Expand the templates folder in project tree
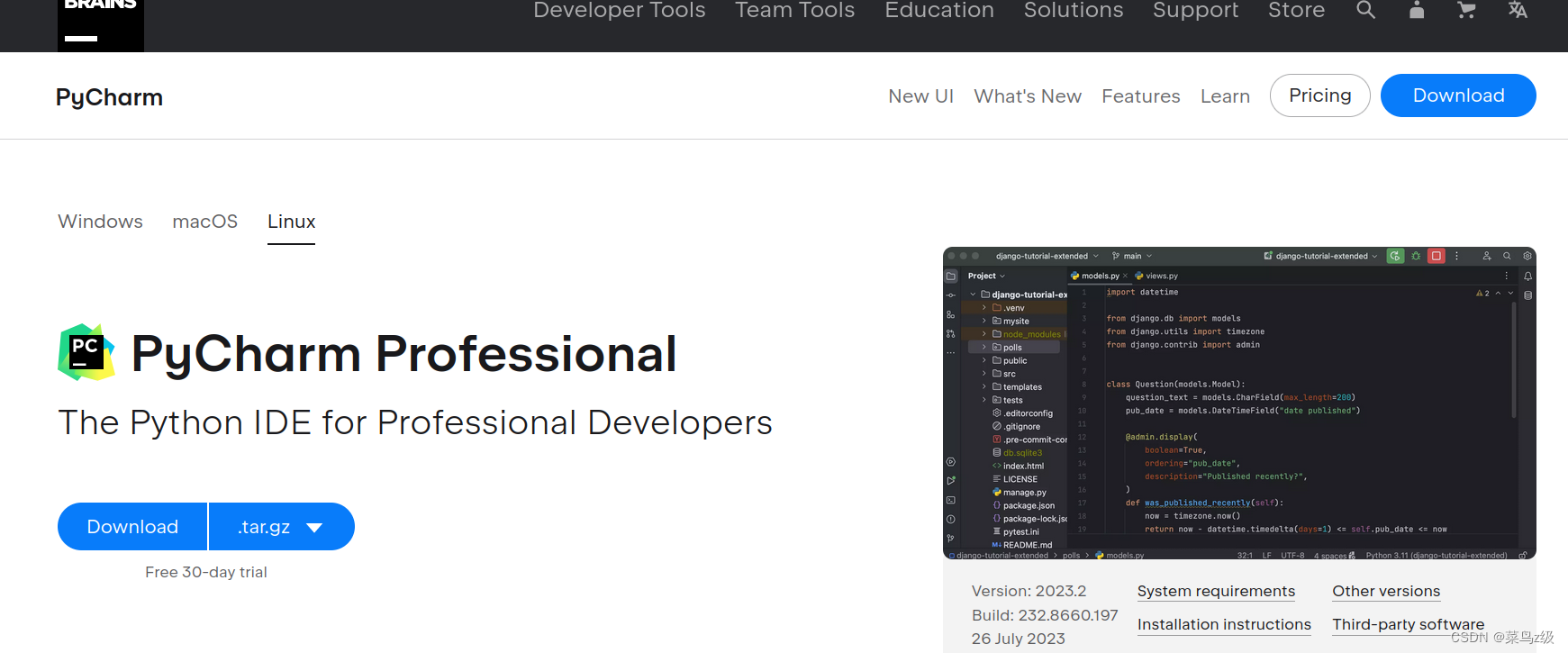 984,386
